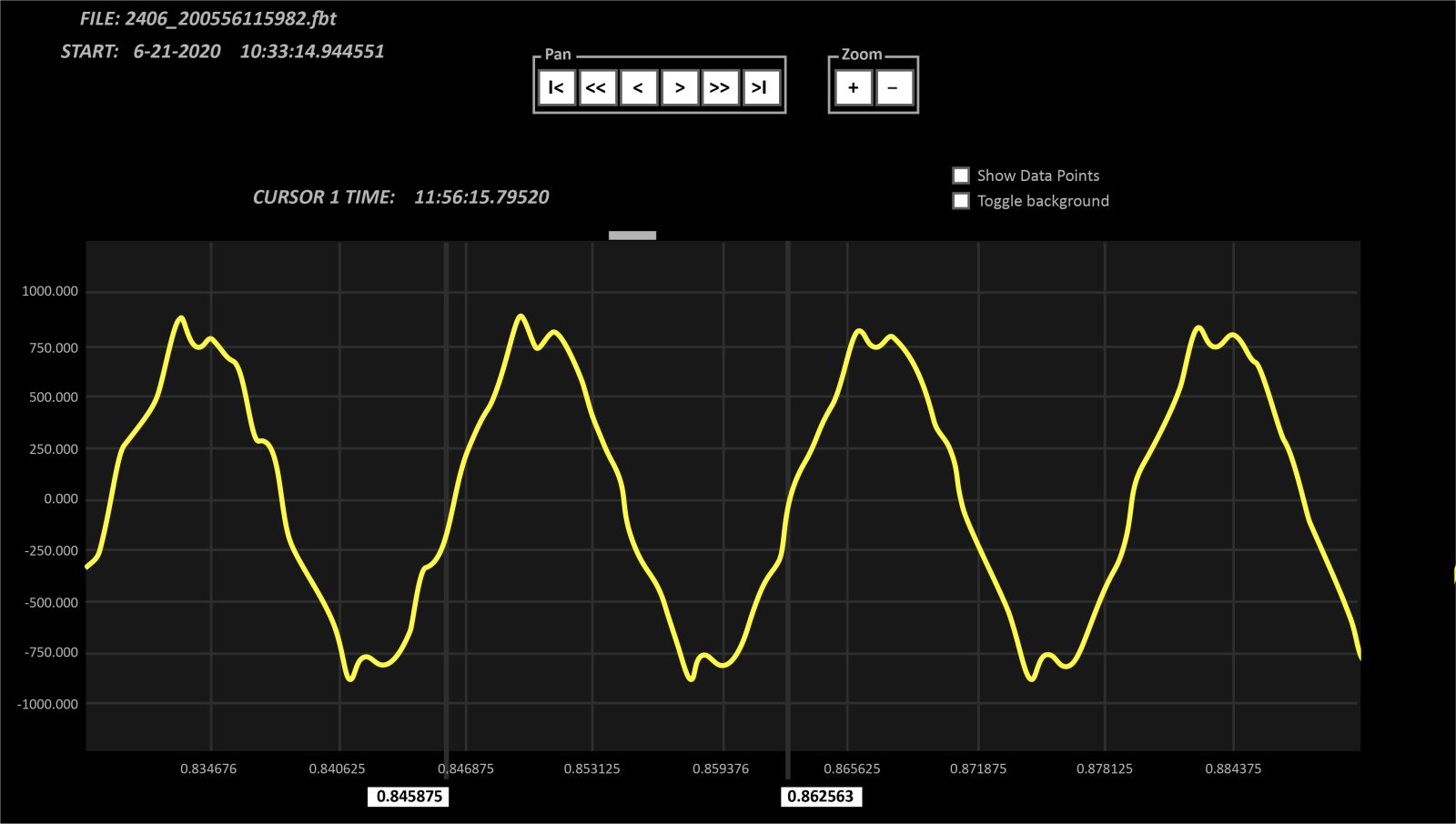1456x824 pixels.
Task: Click the x-axis label 0.865625
Action: [x=852, y=769]
